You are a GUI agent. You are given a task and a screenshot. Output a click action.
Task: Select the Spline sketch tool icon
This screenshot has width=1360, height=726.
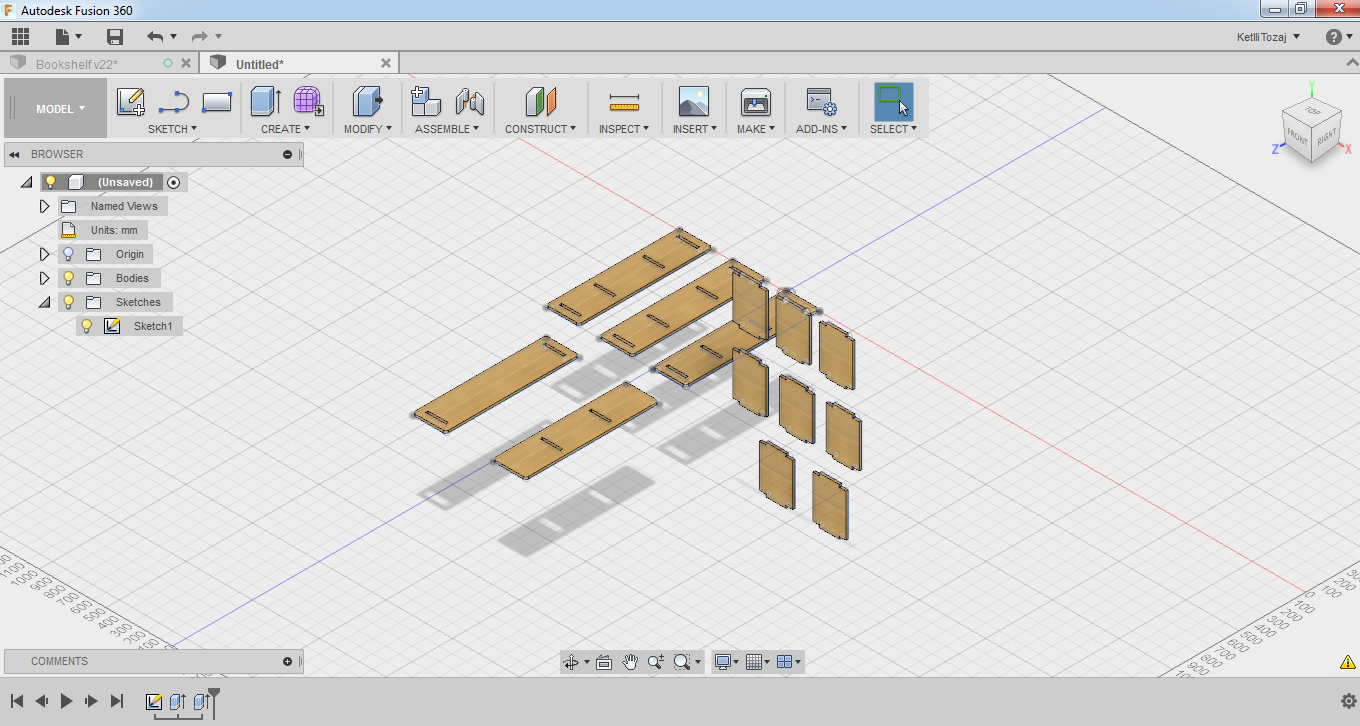coord(174,101)
